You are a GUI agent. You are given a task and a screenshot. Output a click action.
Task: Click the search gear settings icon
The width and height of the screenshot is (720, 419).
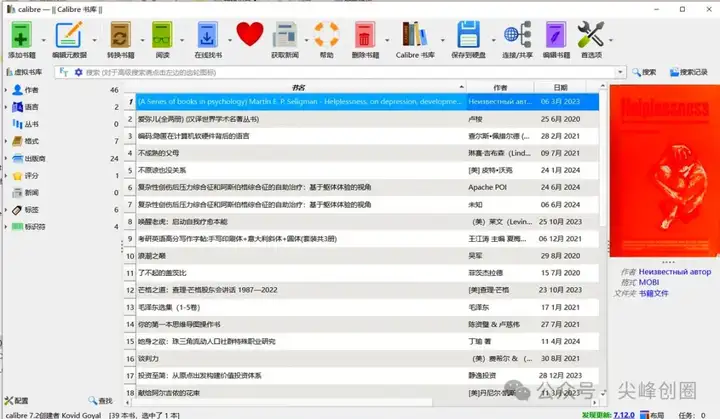(x=79, y=72)
